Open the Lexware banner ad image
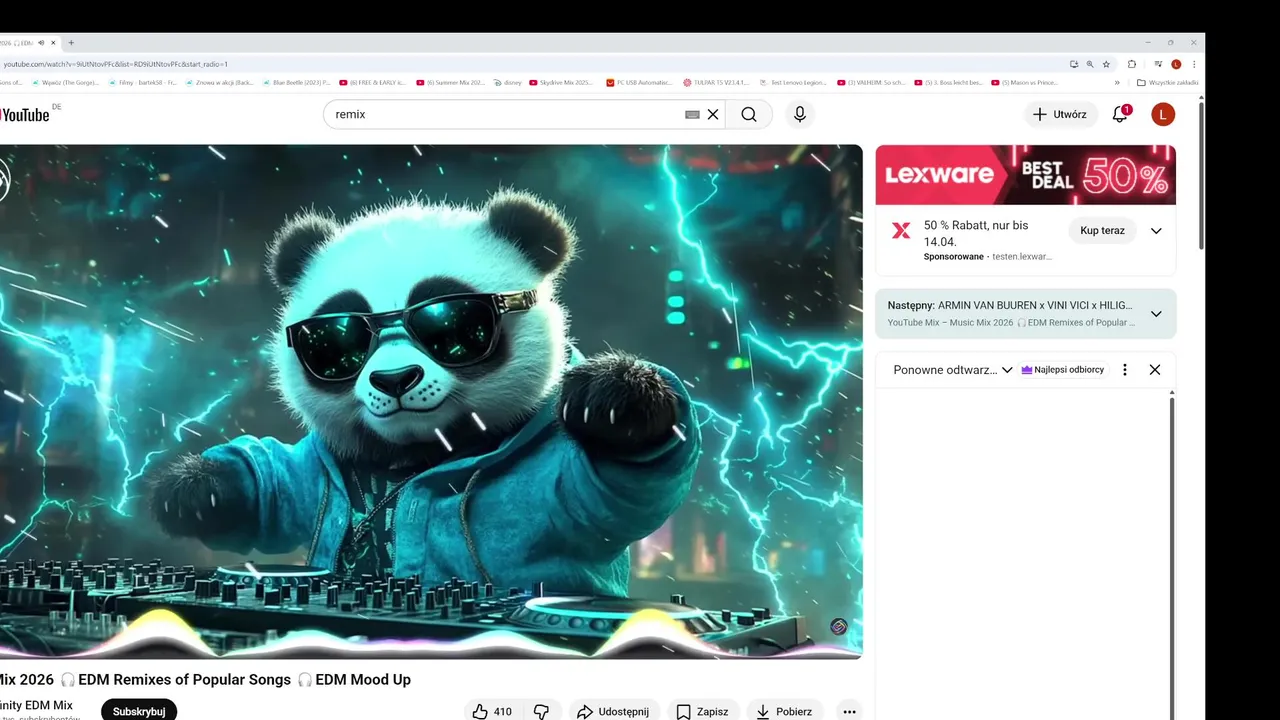 click(x=1026, y=175)
